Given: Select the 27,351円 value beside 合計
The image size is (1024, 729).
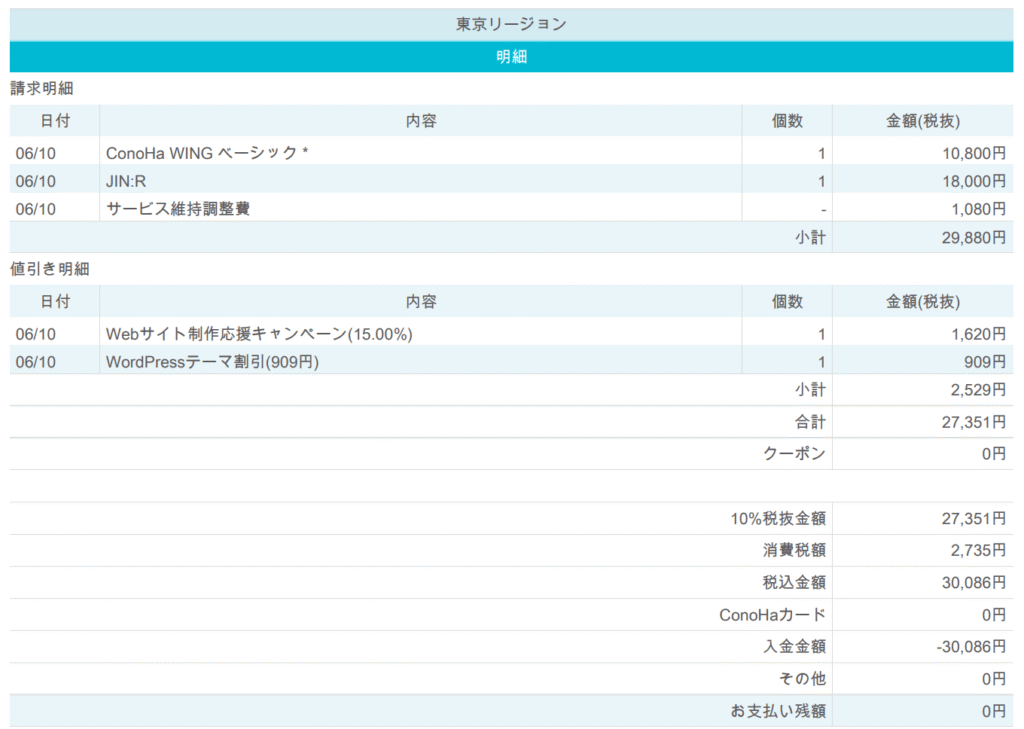Looking at the screenshot, I should pos(974,422).
